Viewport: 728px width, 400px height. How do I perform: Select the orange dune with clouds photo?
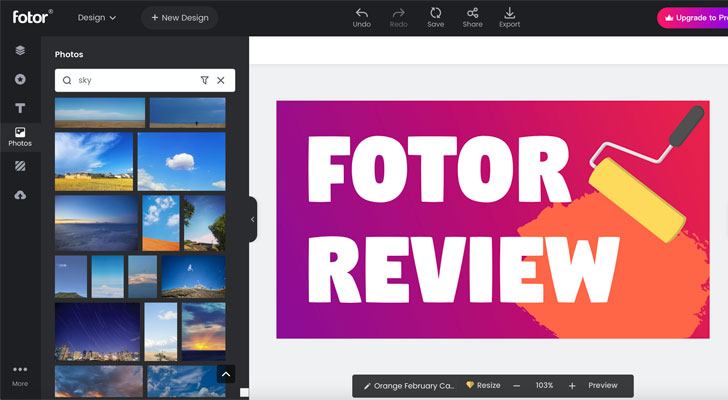(x=161, y=223)
